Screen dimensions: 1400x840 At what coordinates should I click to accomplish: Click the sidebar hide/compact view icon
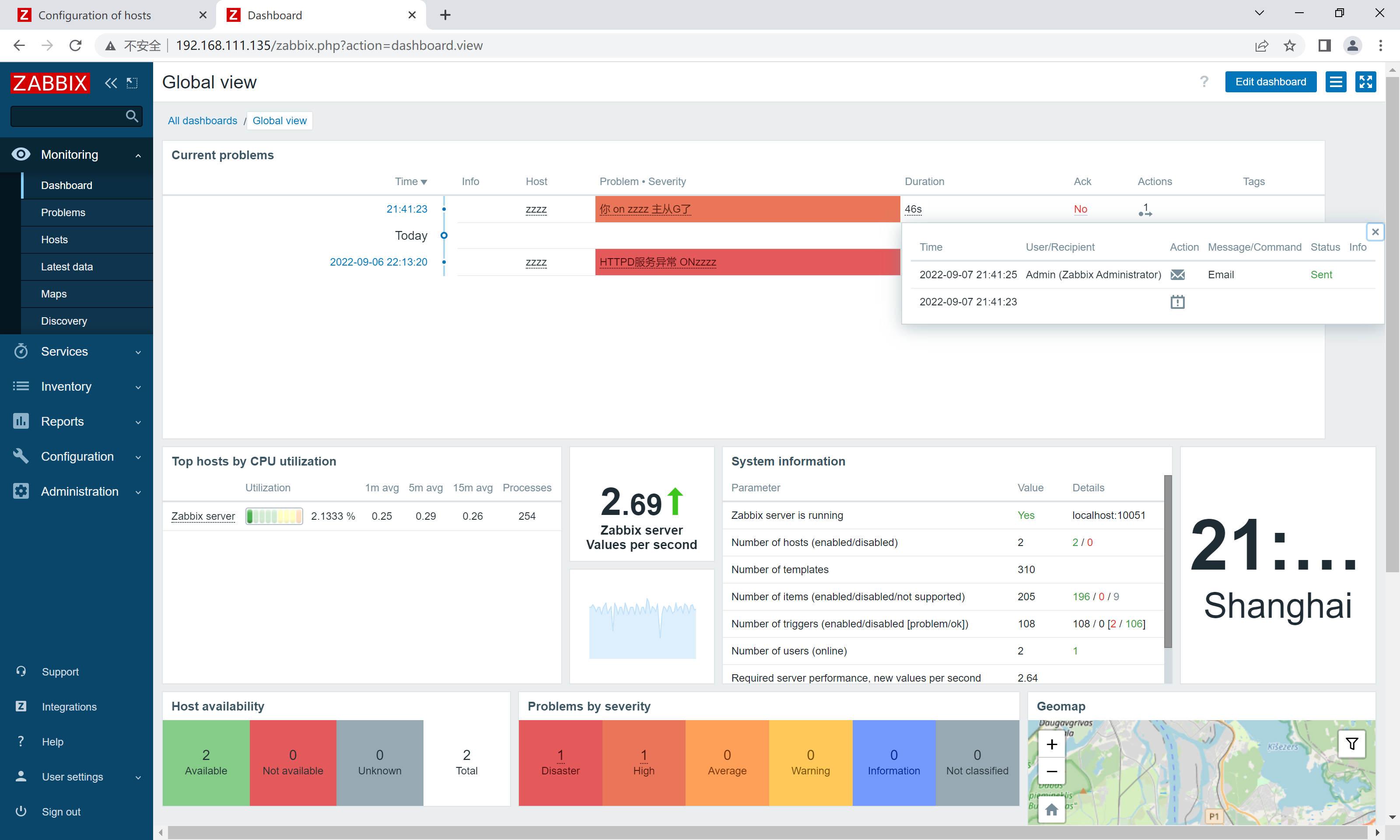tap(133, 83)
